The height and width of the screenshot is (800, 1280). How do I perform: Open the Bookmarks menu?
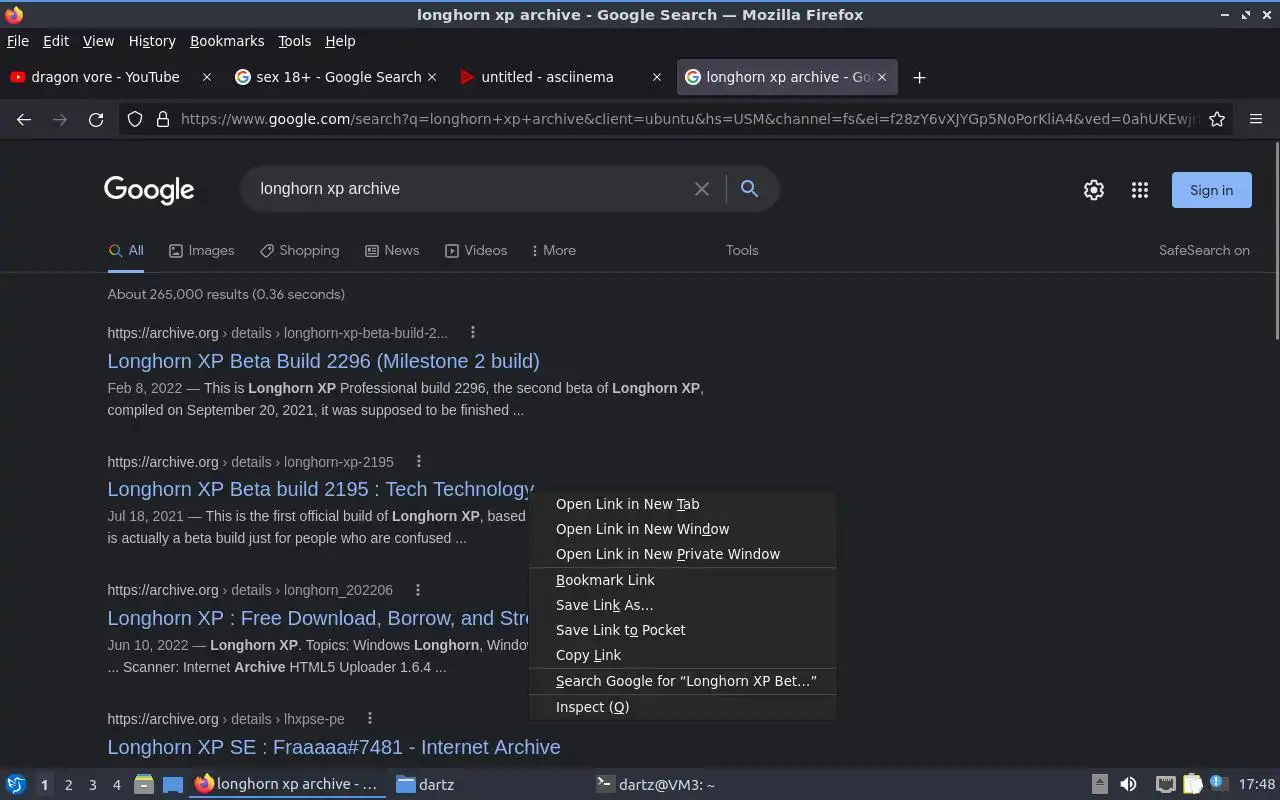click(227, 41)
